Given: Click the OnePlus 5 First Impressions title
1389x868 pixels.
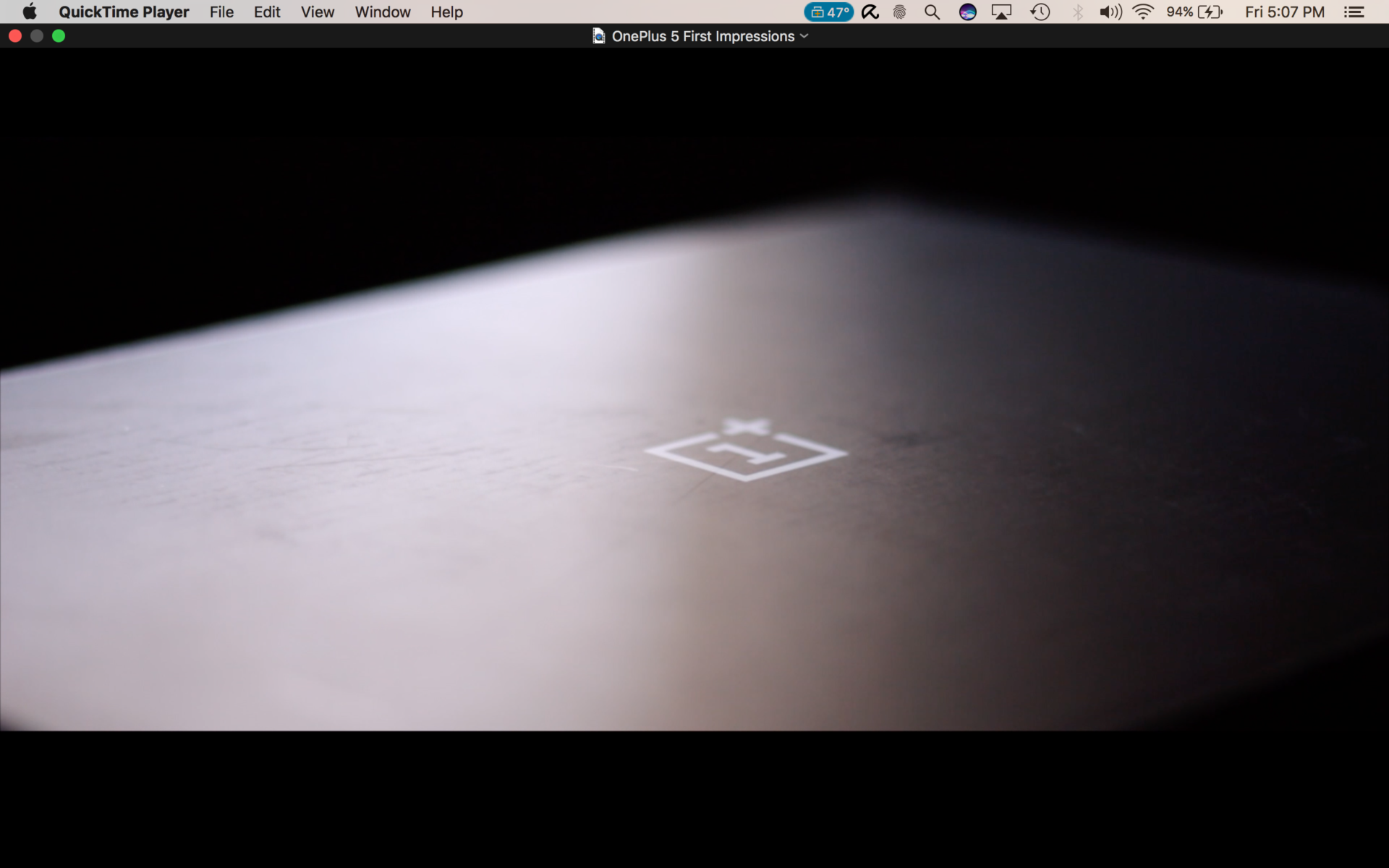Looking at the screenshot, I should (703, 36).
